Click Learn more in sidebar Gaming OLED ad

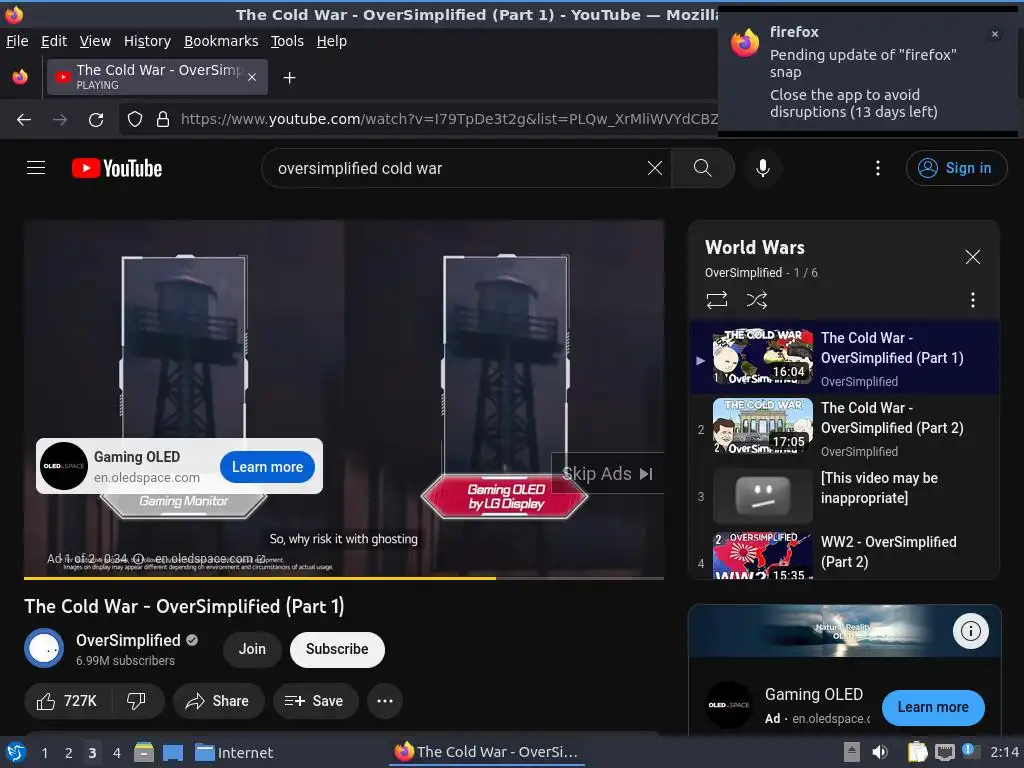tap(933, 707)
